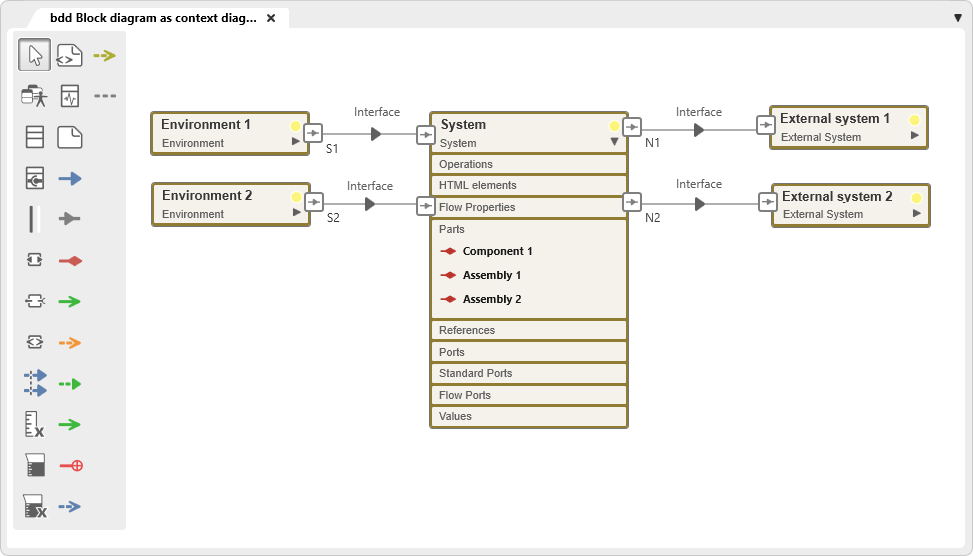Click yellow indicator on External system 2

pos(915,198)
